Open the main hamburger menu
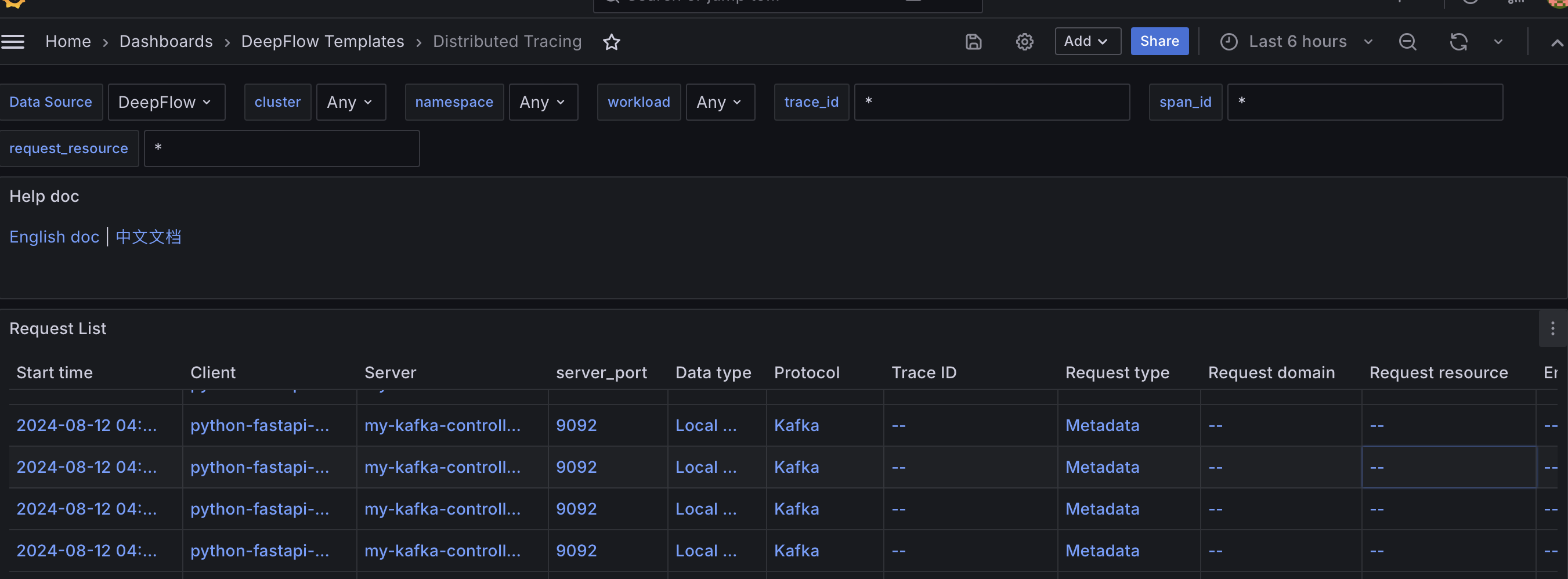This screenshot has height=579, width=1568. point(13,41)
